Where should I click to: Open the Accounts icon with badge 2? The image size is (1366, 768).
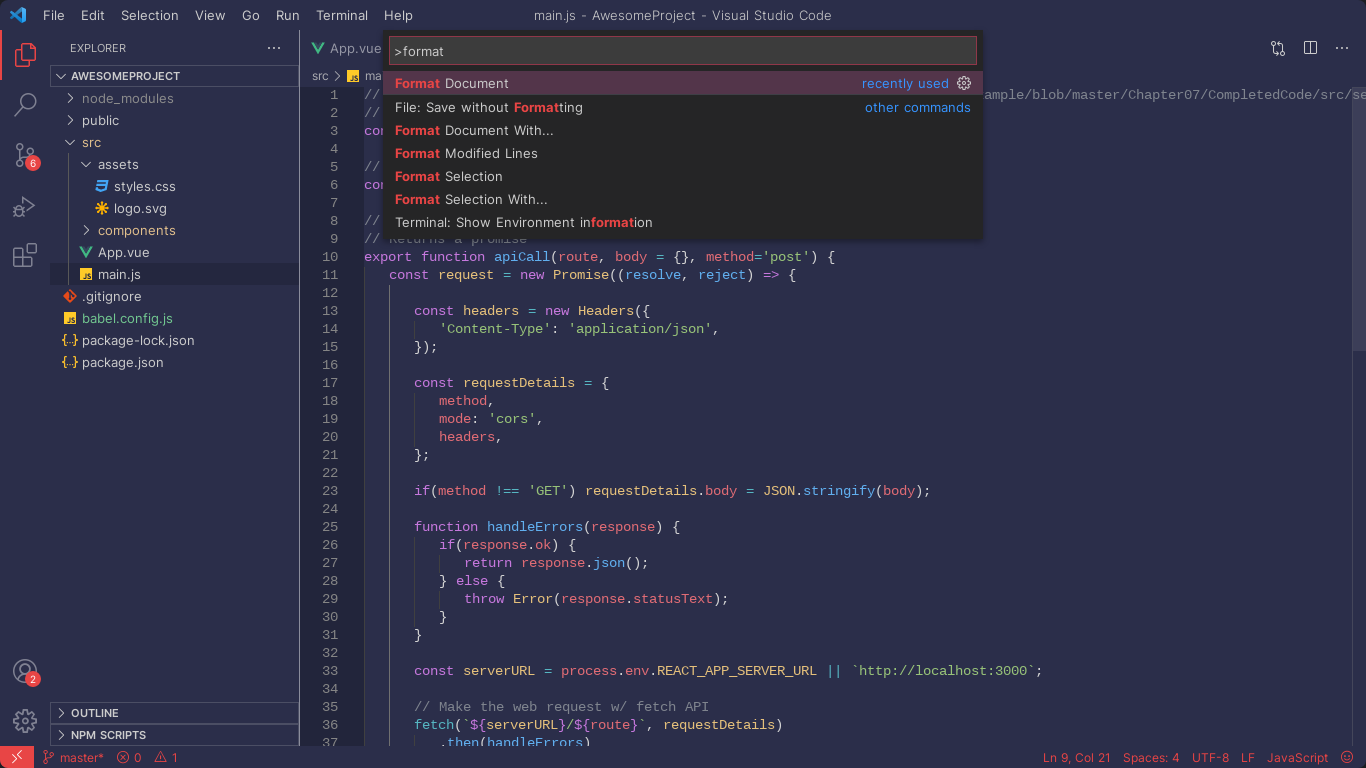click(x=25, y=672)
